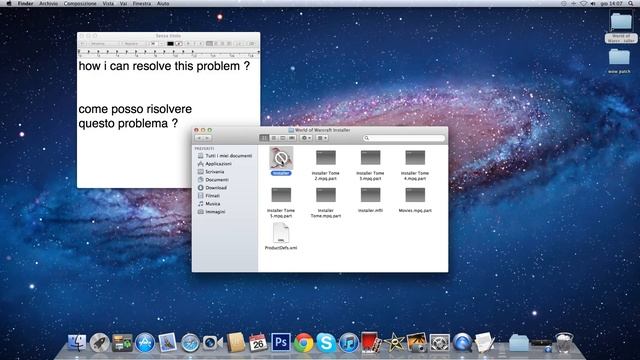Open Filmati in the Finder sidebar
This screenshot has width=640, height=360.
pyautogui.click(x=209, y=196)
